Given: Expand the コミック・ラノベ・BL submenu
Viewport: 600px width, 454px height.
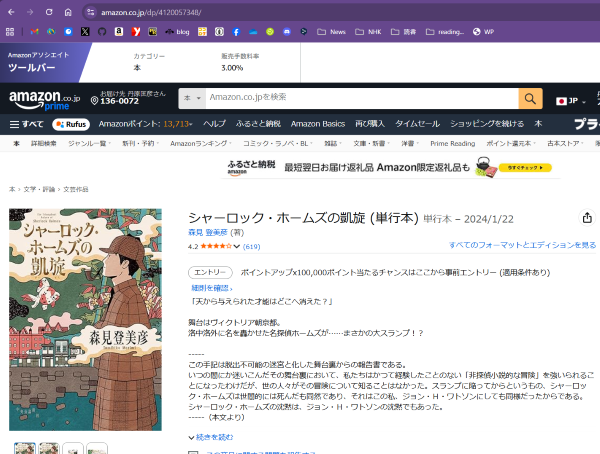Looking at the screenshot, I should pos(278,144).
